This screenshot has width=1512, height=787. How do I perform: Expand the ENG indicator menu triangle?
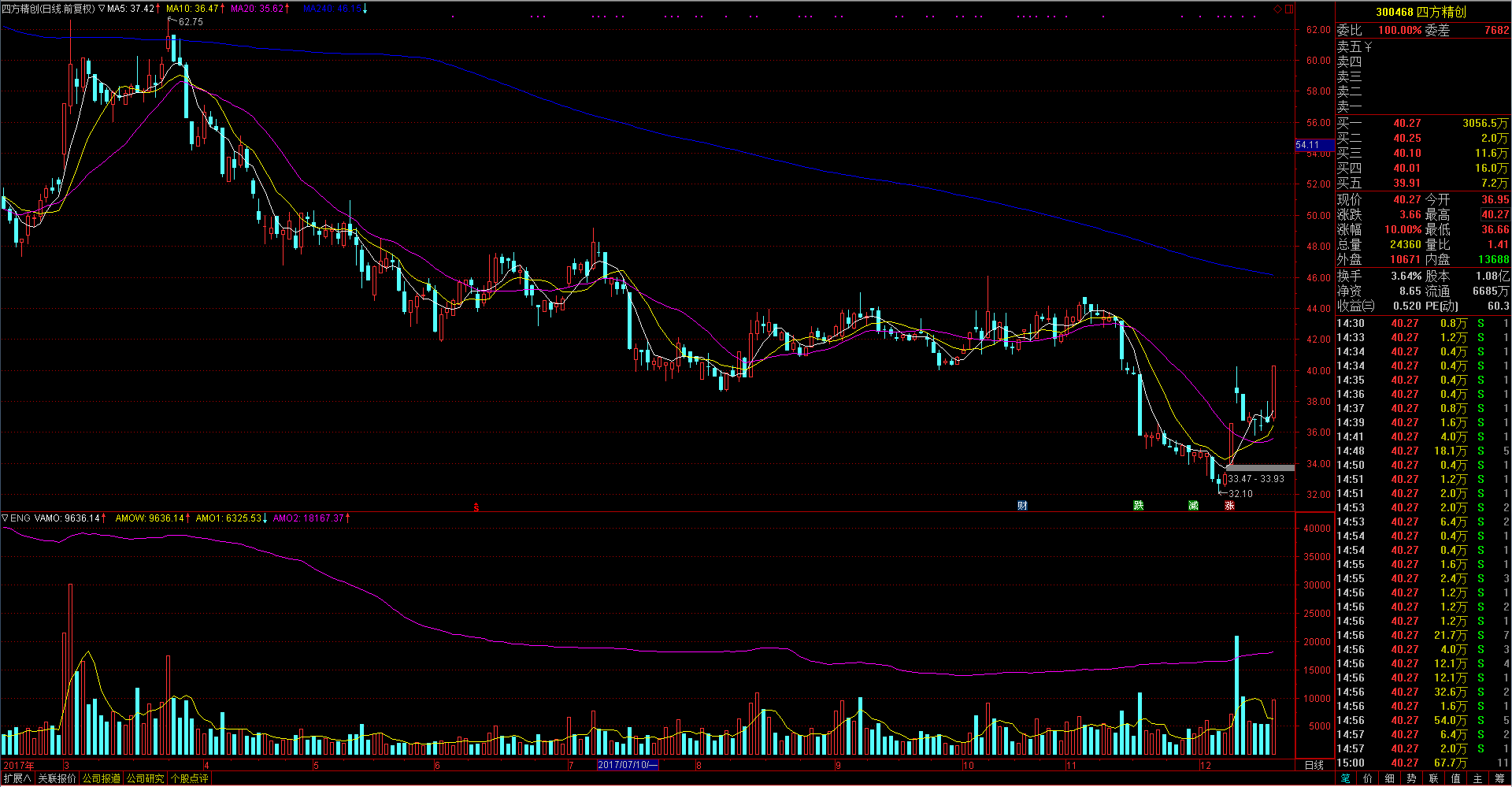[x=5, y=518]
